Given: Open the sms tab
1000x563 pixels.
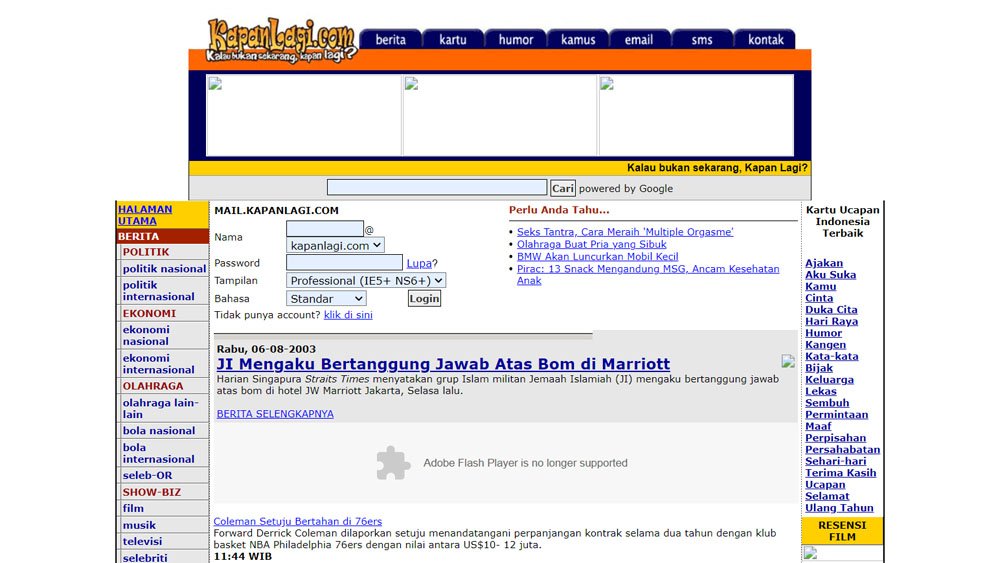Looking at the screenshot, I should 702,40.
